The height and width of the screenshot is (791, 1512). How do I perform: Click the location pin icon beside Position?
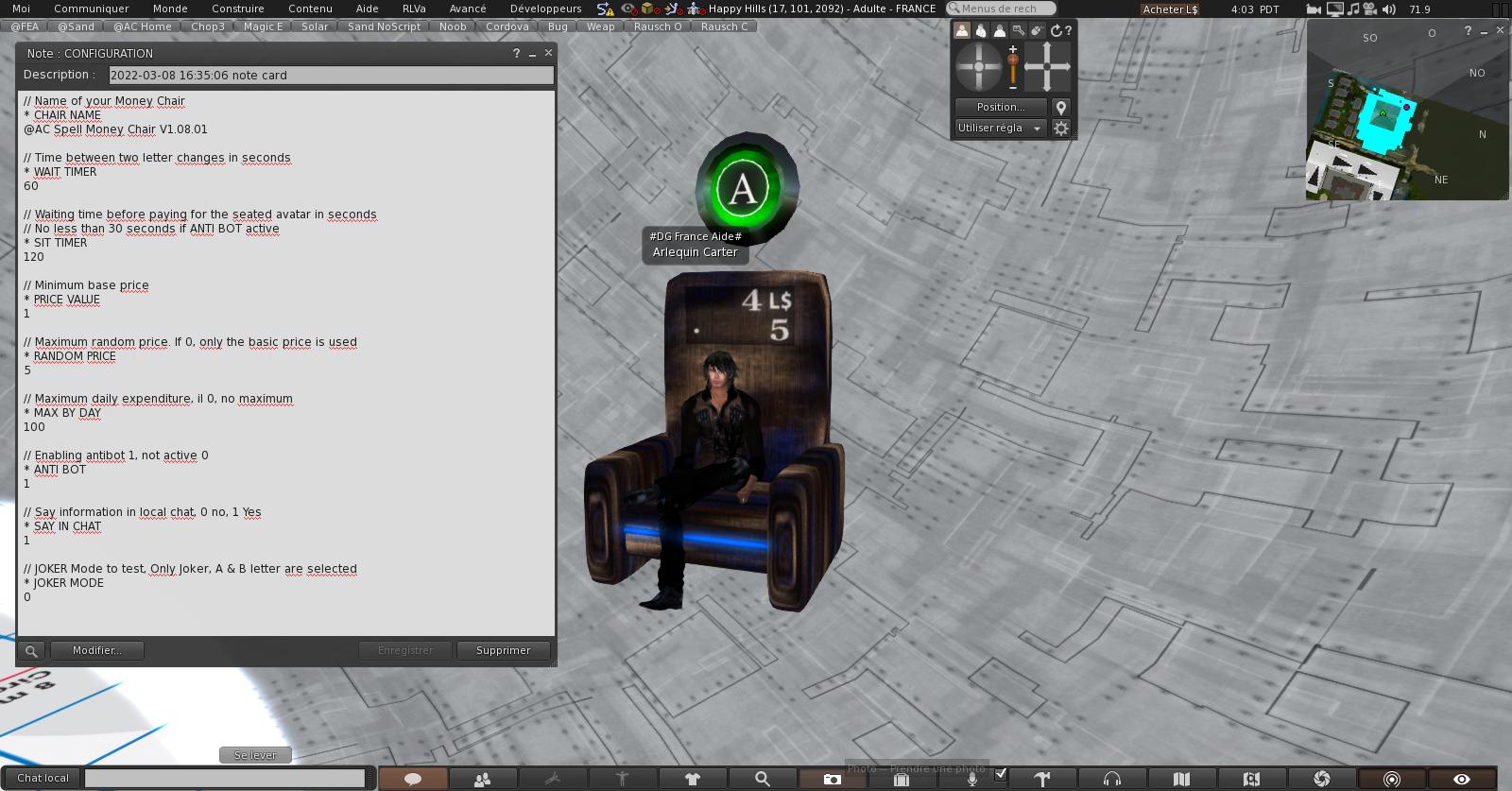click(x=1061, y=108)
